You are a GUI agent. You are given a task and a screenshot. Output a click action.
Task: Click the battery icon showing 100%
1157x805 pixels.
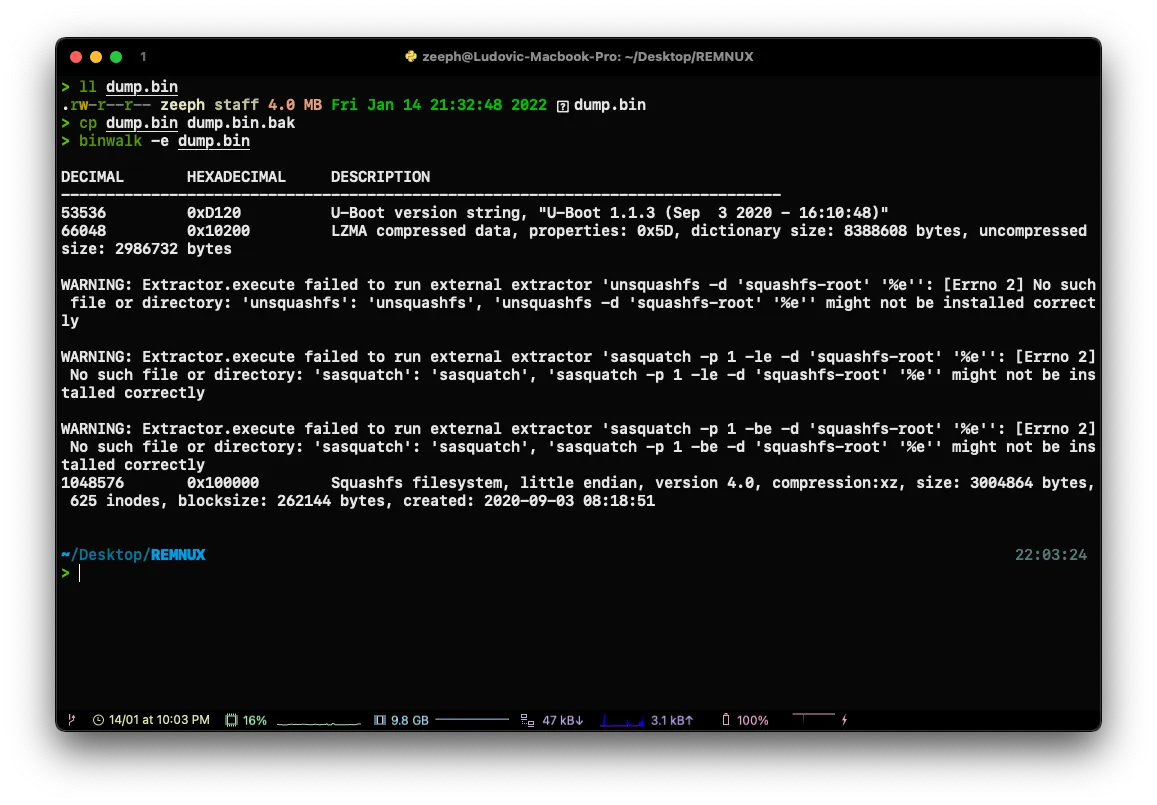726,720
